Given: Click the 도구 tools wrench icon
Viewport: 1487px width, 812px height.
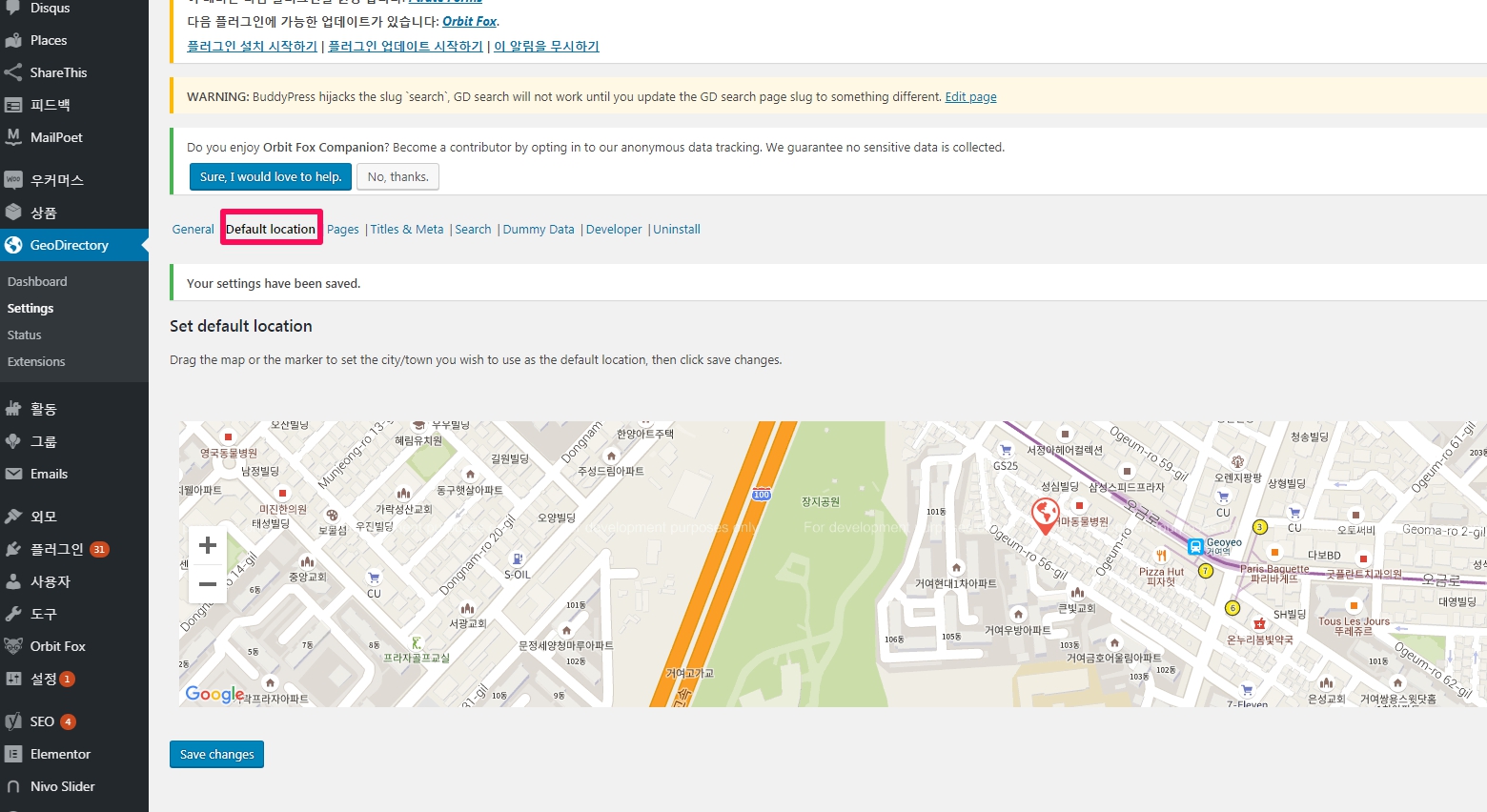Looking at the screenshot, I should (13, 614).
